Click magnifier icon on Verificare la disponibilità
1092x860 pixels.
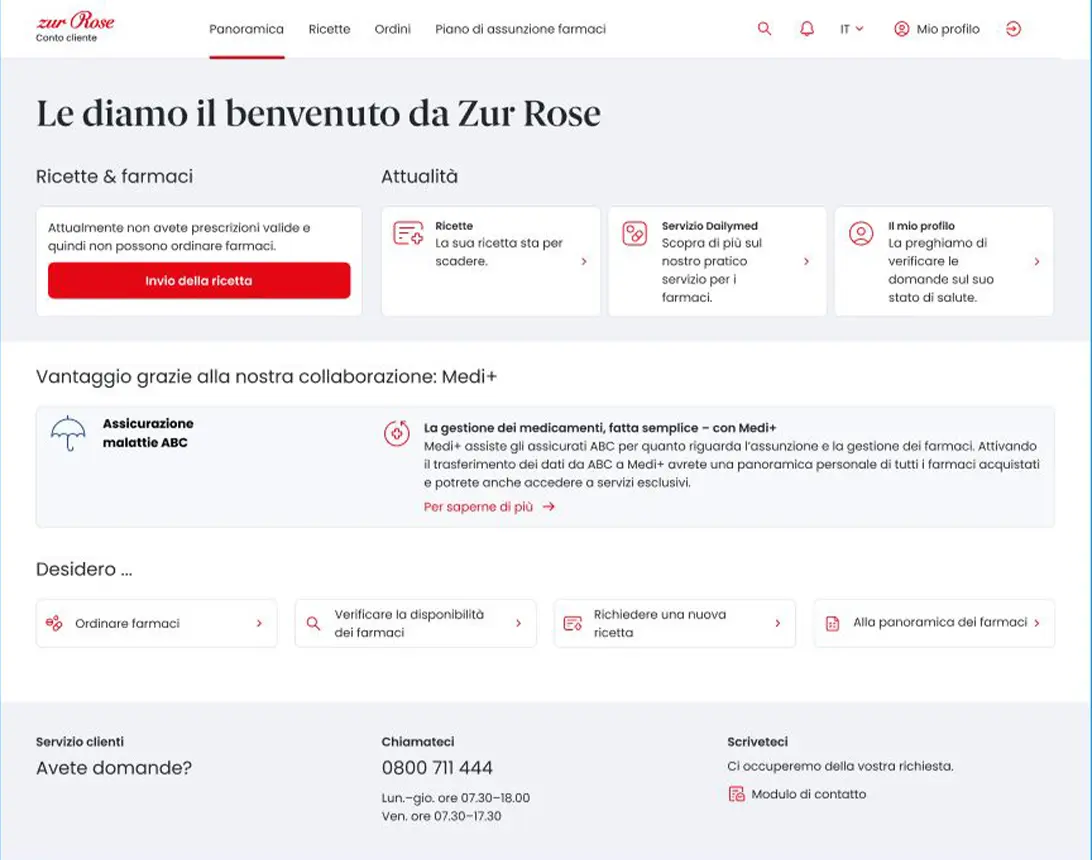313,623
